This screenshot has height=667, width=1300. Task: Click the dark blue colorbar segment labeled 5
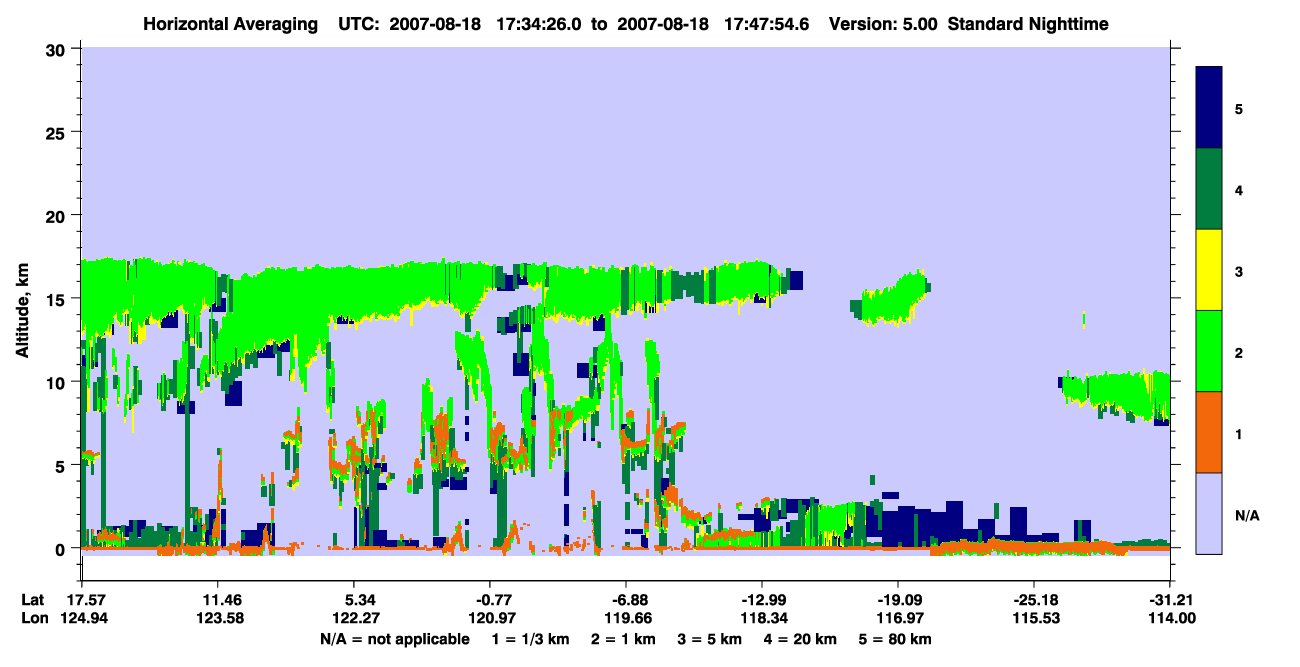[1209, 108]
